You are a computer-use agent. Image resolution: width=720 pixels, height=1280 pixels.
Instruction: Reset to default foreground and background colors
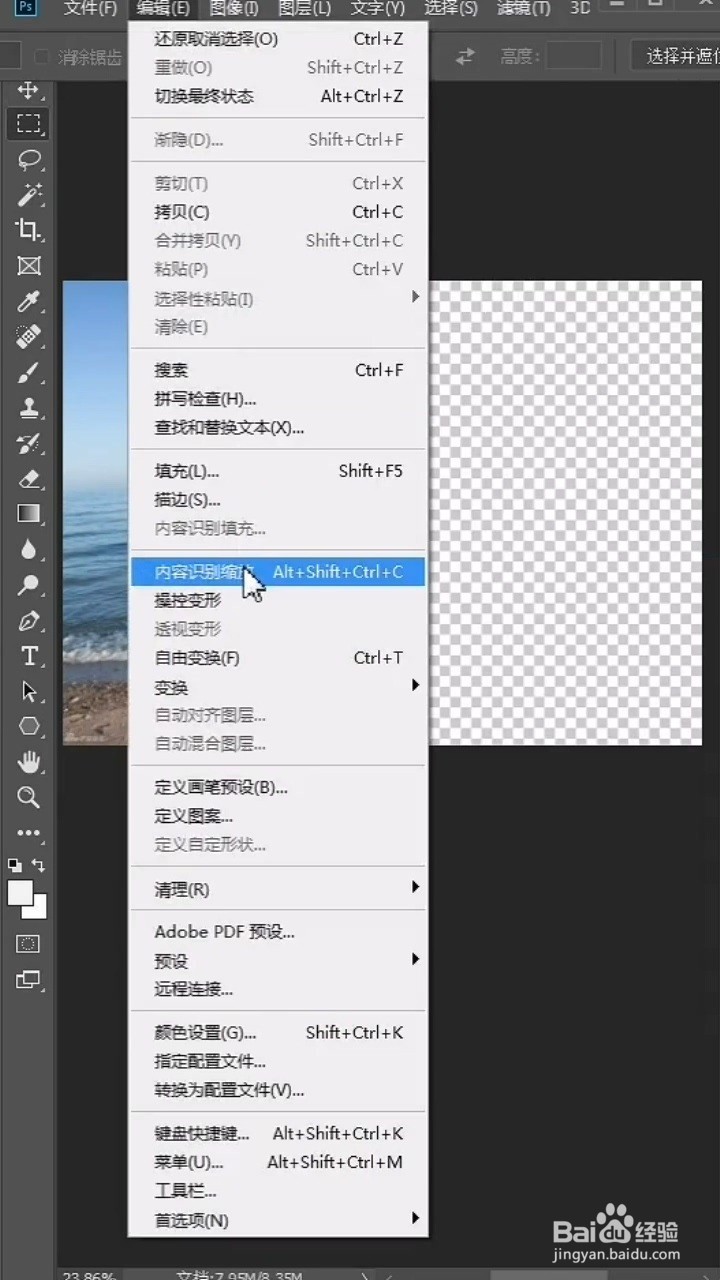(x=14, y=865)
